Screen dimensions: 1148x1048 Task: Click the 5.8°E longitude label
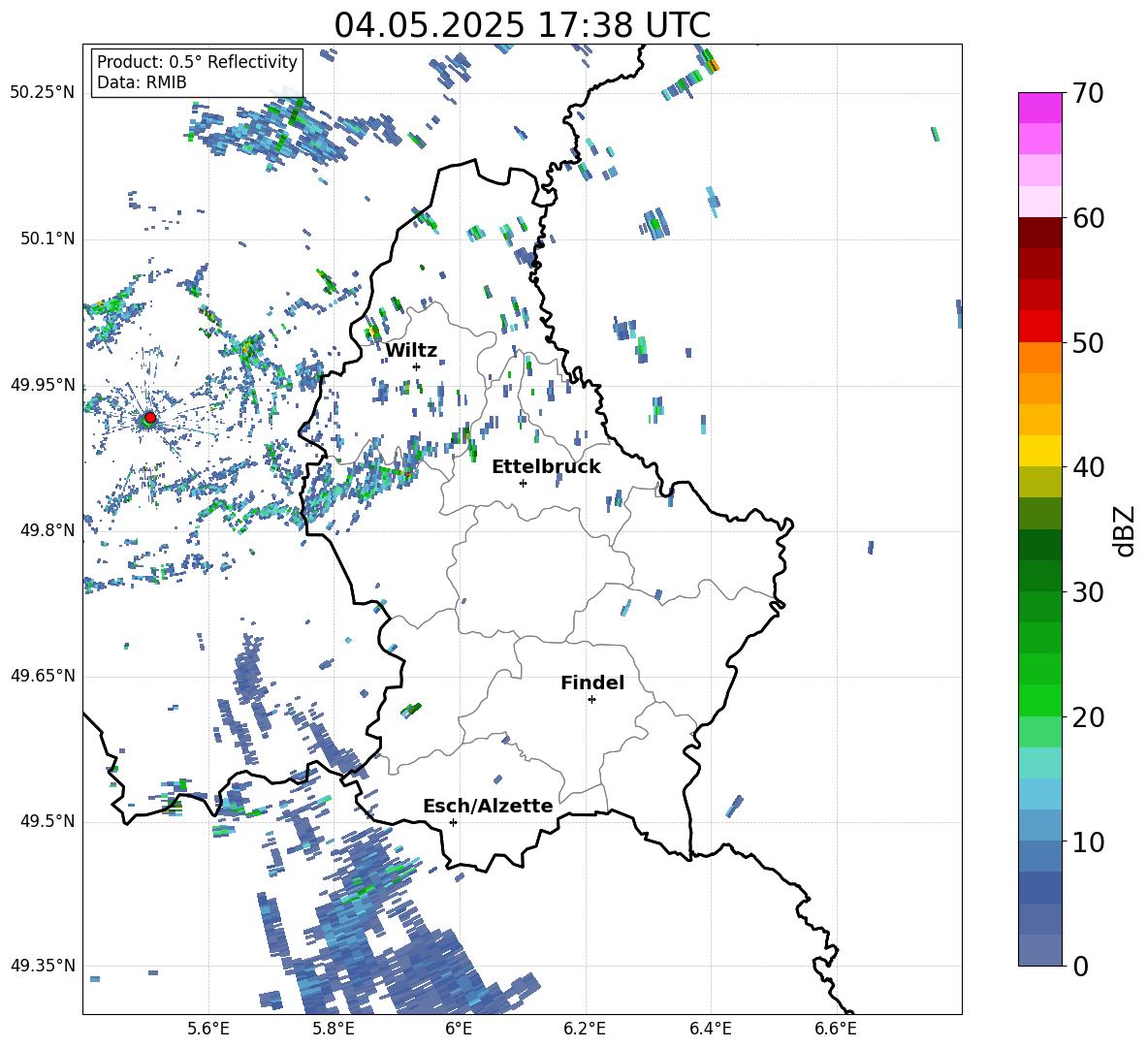(x=334, y=1030)
